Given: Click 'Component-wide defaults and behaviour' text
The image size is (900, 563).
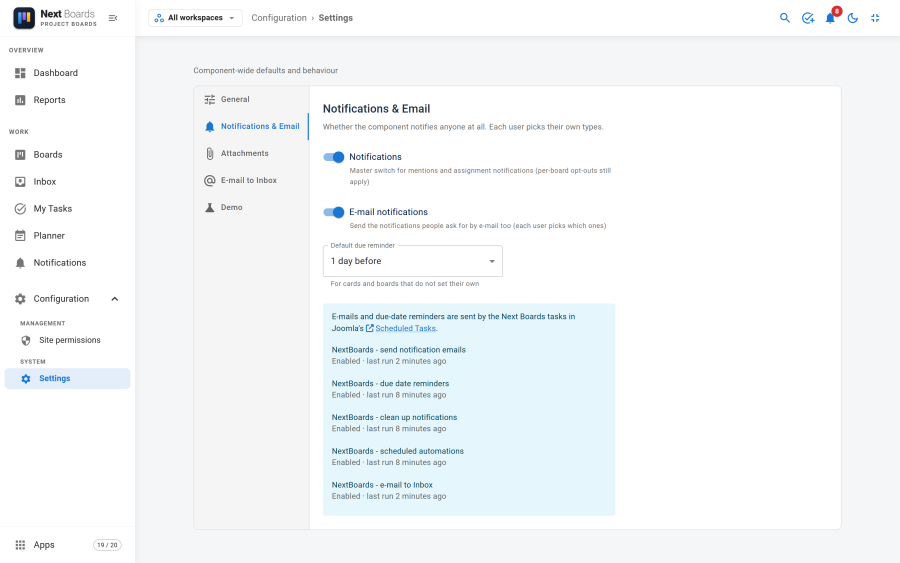Looking at the screenshot, I should pos(266,71).
